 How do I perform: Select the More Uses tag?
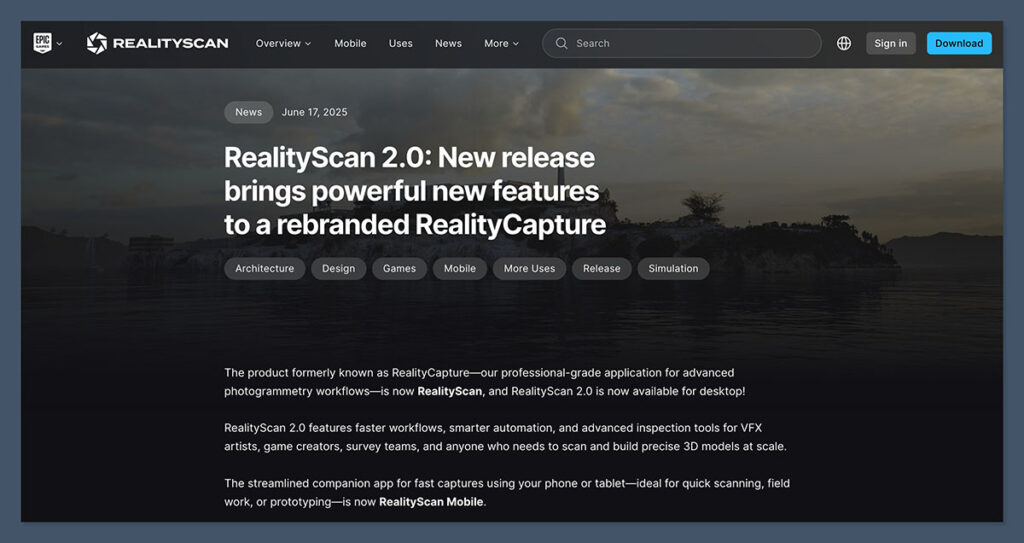click(529, 269)
